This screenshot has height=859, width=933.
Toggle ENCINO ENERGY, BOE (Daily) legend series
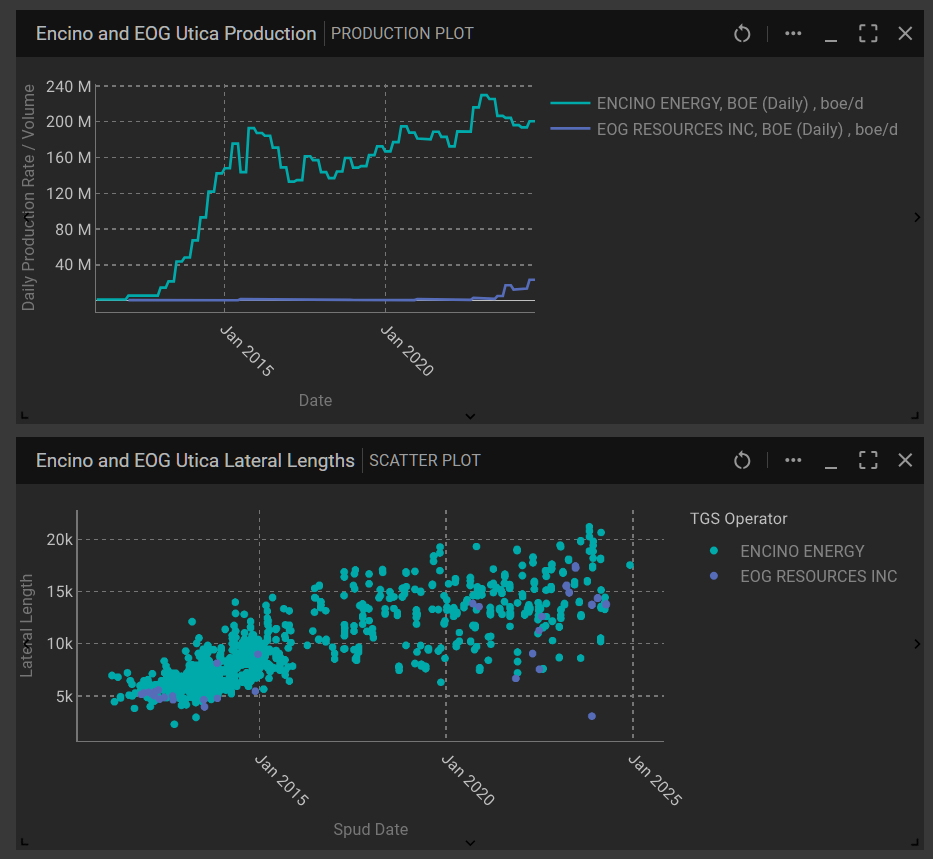(707, 104)
